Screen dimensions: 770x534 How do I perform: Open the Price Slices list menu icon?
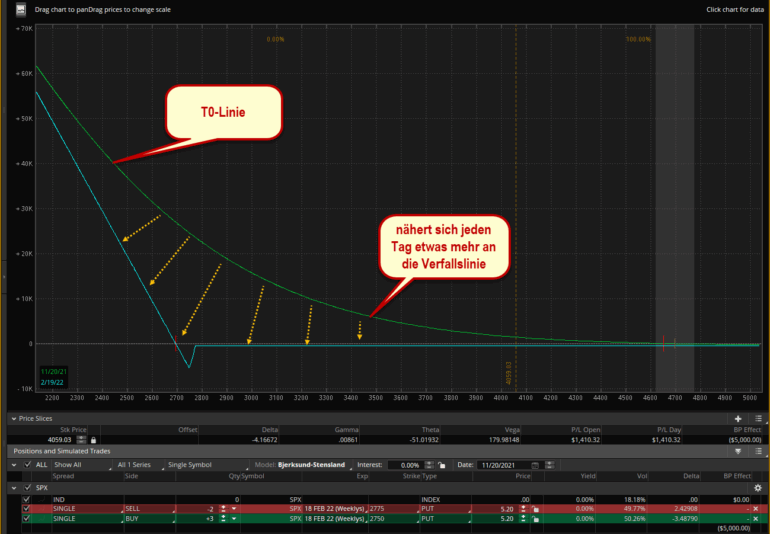[x=758, y=418]
